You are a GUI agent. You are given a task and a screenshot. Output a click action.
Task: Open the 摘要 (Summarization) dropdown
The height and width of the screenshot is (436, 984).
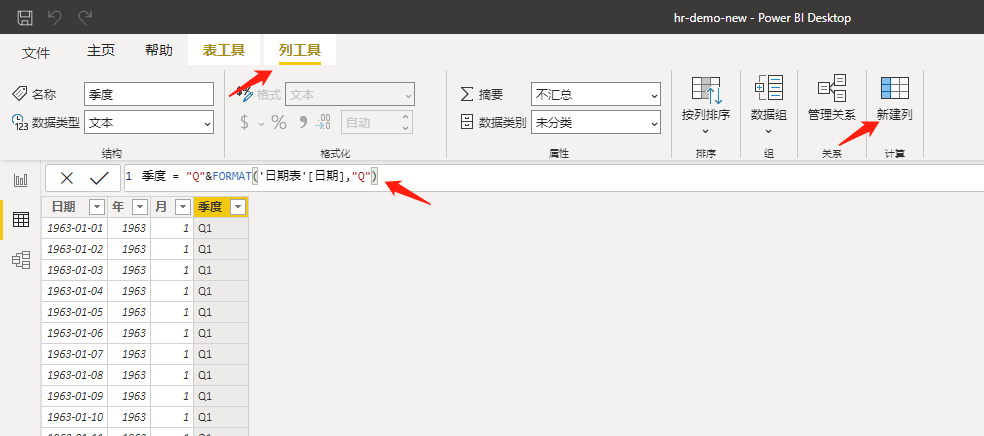(595, 94)
